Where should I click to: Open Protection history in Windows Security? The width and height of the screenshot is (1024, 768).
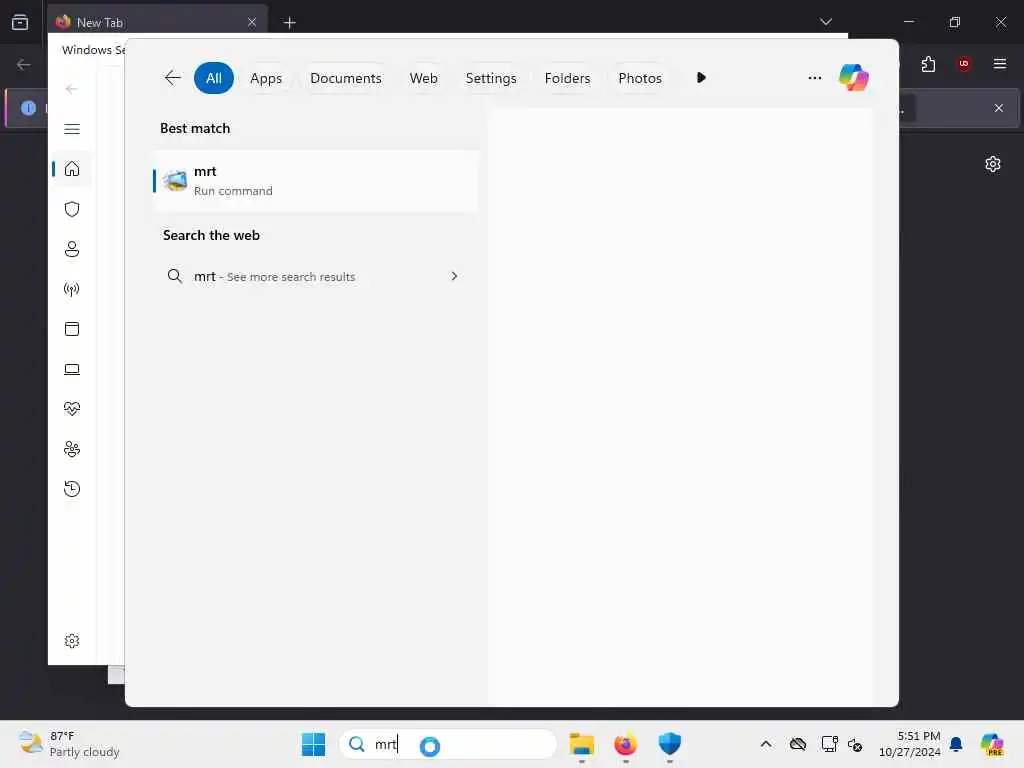(72, 488)
